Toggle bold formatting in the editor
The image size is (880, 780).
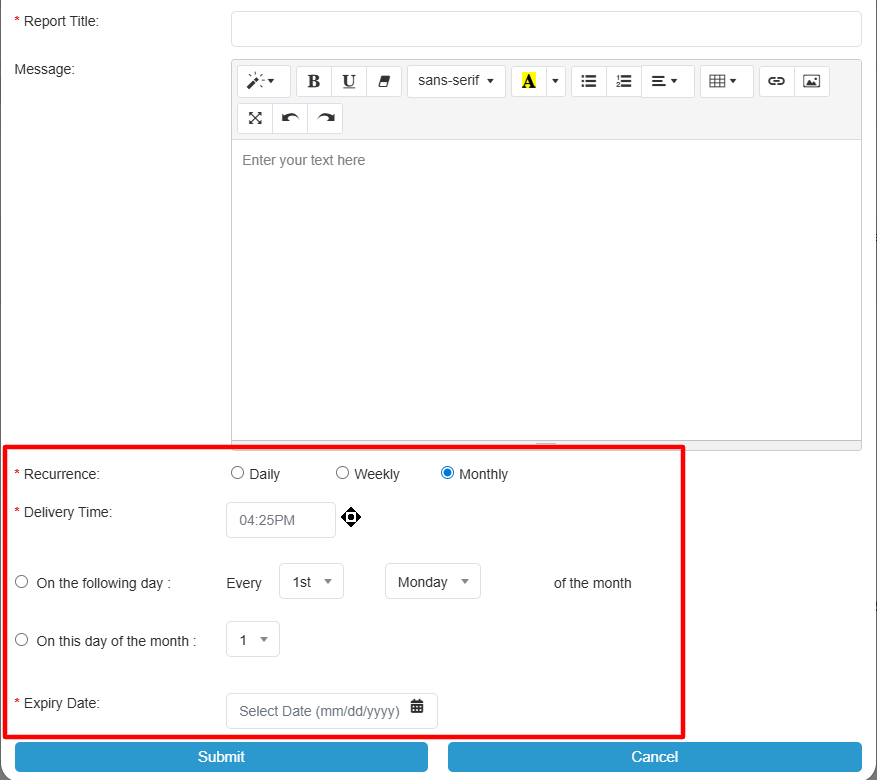(x=314, y=82)
